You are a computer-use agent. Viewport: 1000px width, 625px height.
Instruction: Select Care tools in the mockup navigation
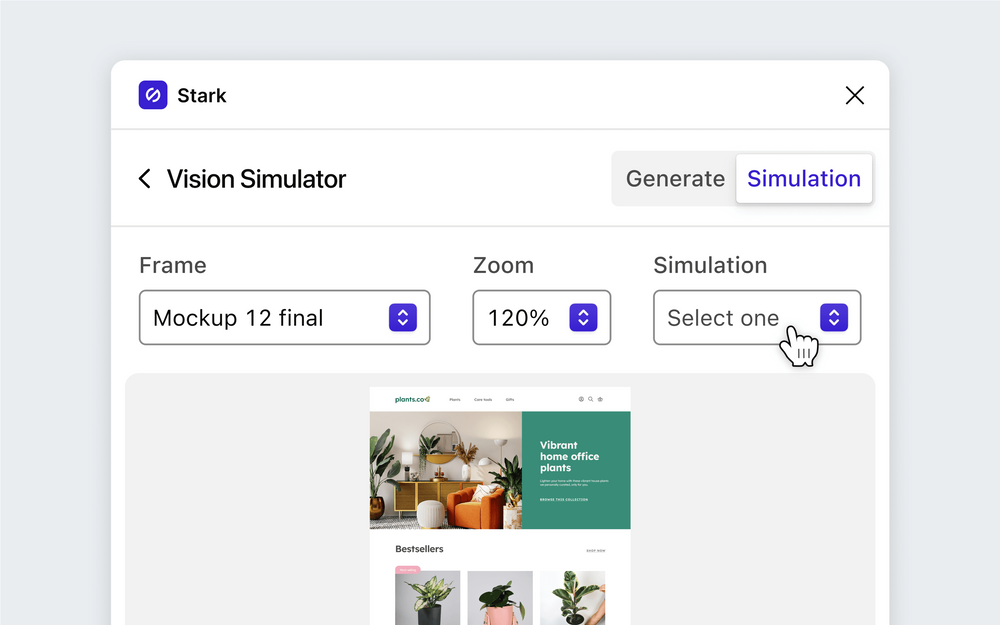click(x=484, y=398)
